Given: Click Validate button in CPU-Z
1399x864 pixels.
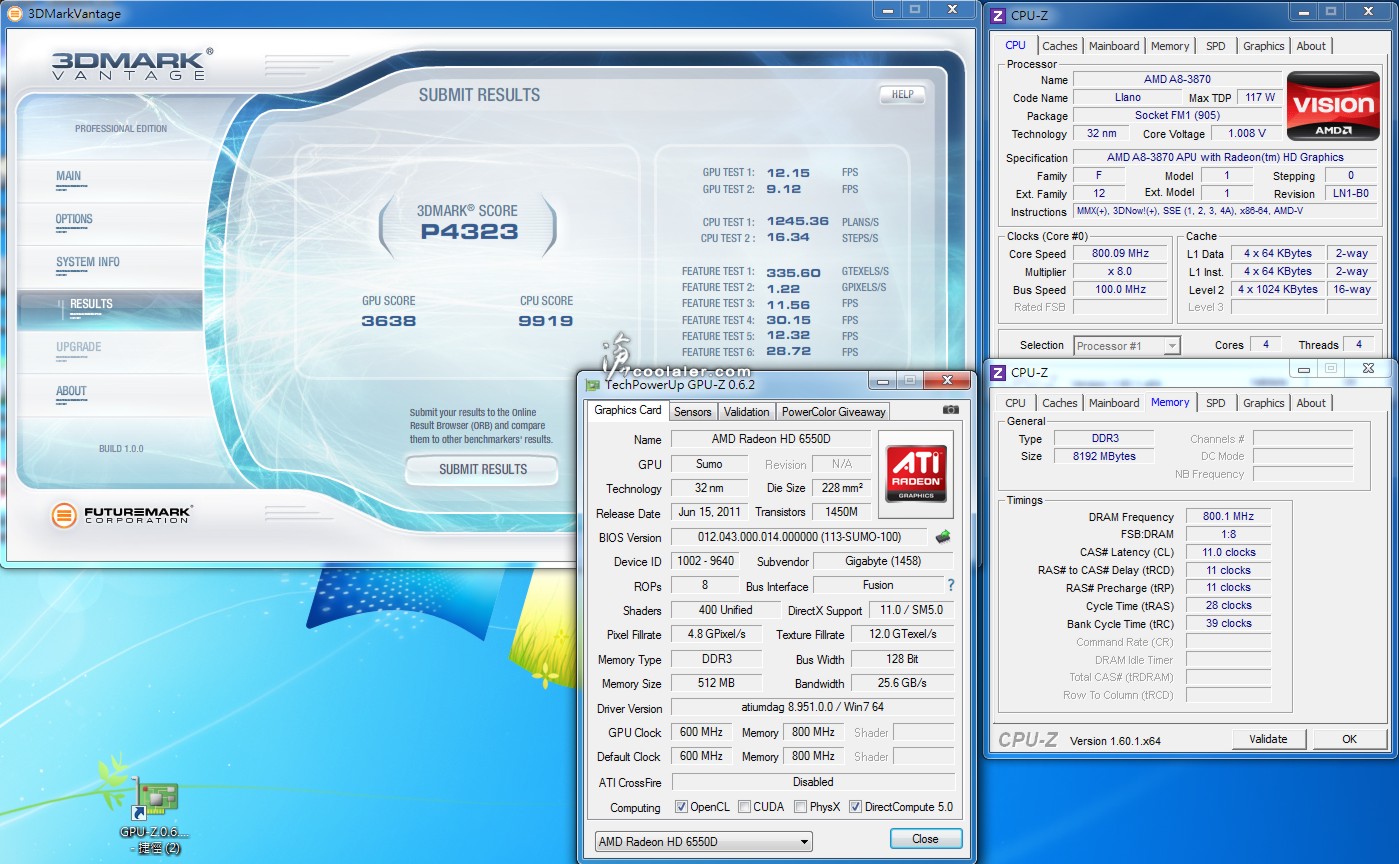Looking at the screenshot, I should [1268, 739].
